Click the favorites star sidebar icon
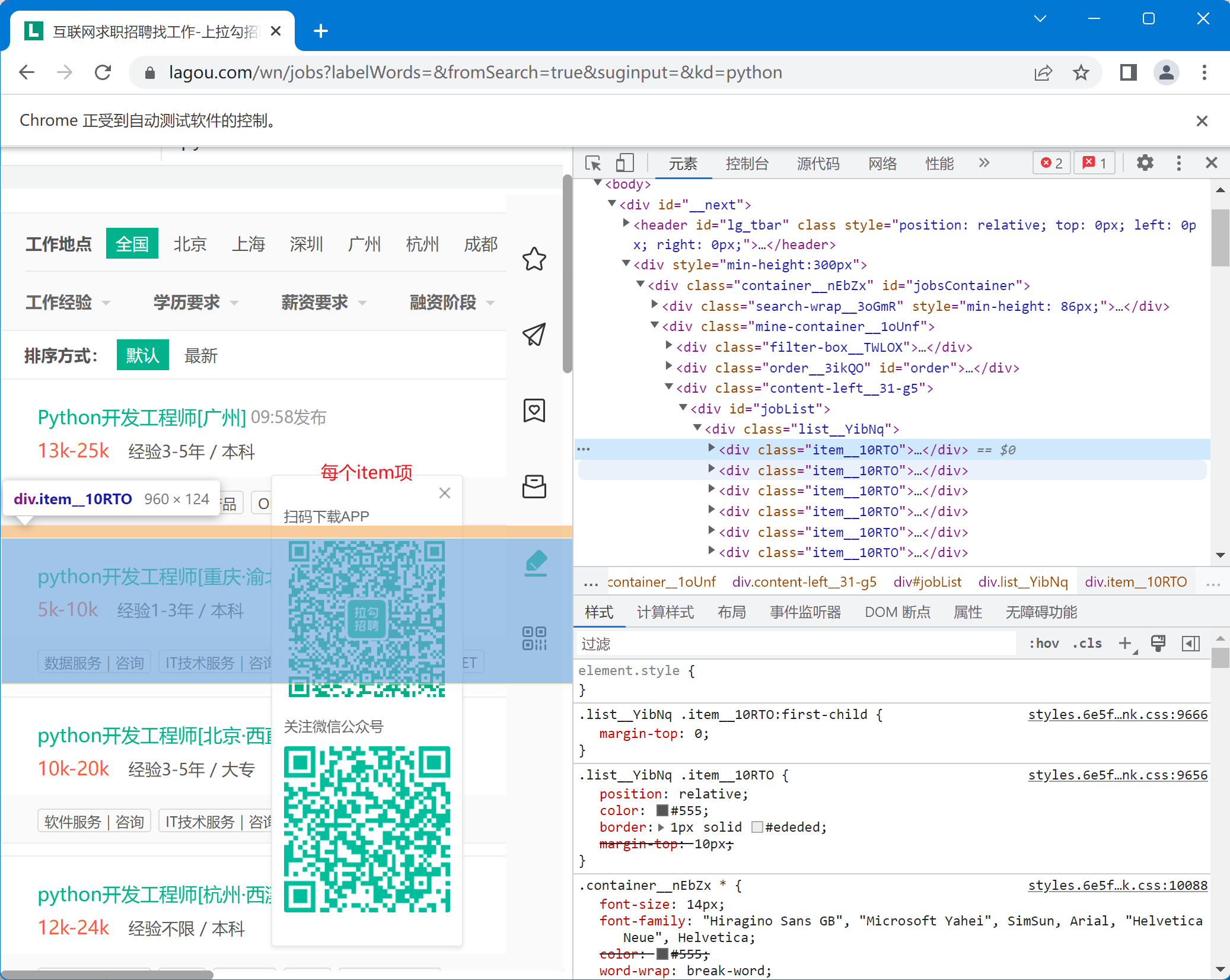Viewport: 1230px width, 980px height. tap(534, 259)
